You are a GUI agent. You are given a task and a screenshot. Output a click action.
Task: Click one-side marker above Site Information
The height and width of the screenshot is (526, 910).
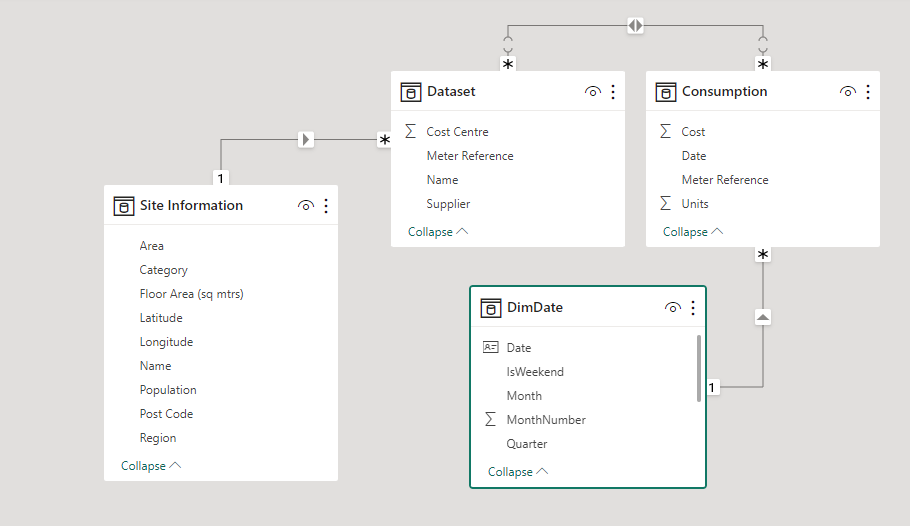[221, 178]
